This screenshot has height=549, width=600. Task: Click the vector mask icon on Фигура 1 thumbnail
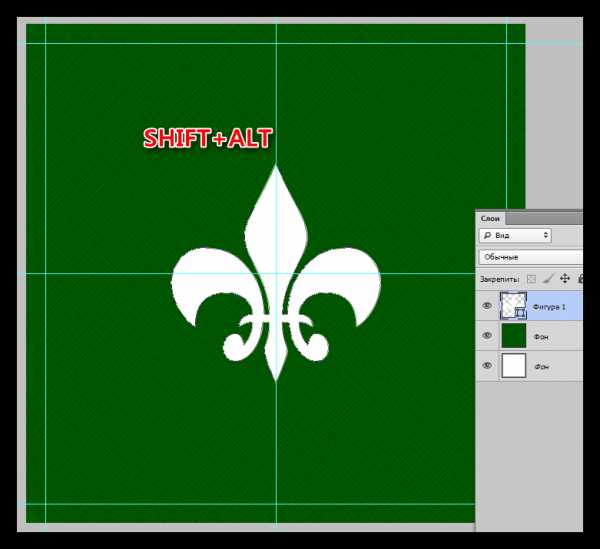click(x=520, y=313)
